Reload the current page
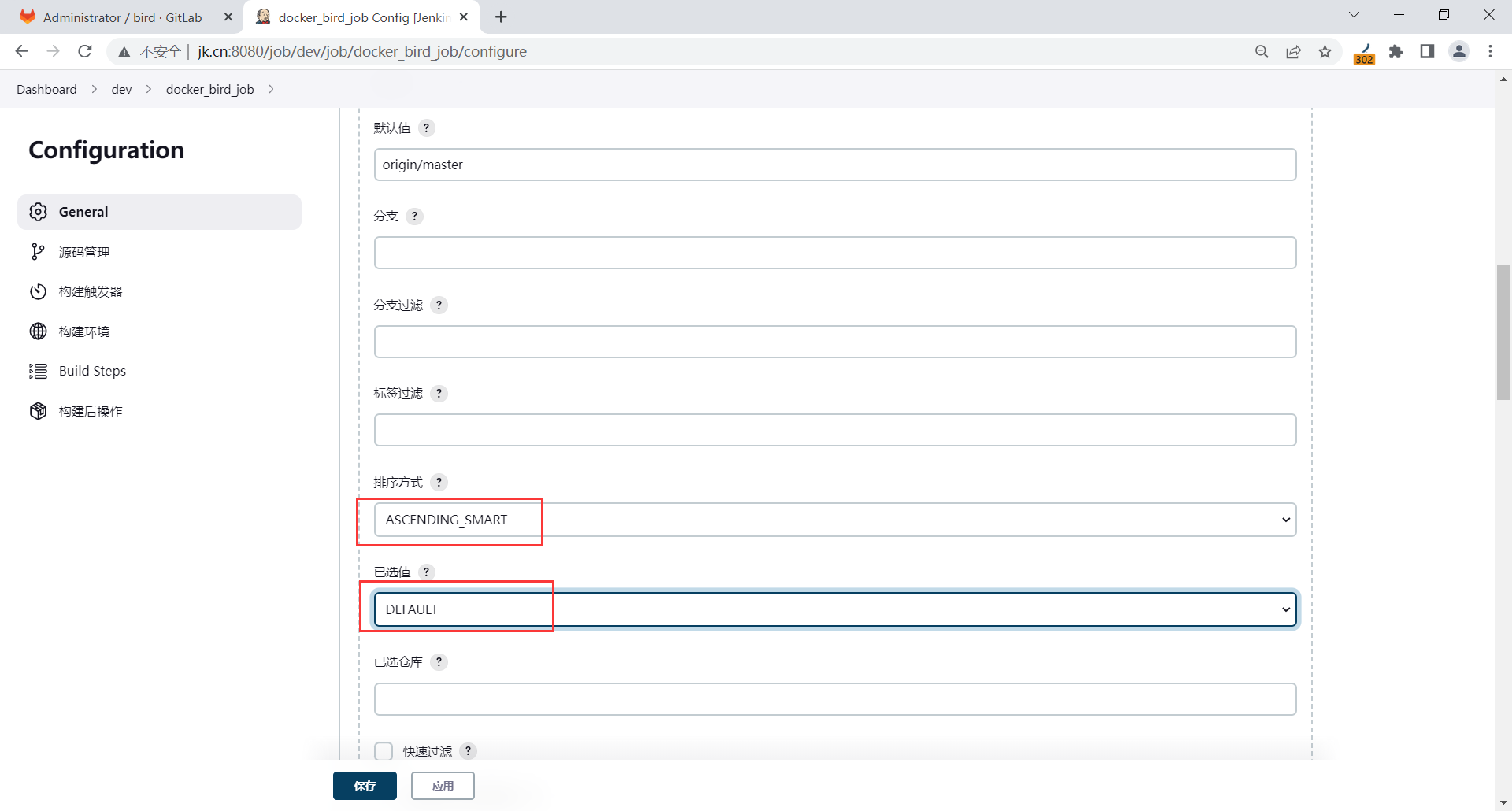Viewport: 1512px width, 811px height. (85, 51)
